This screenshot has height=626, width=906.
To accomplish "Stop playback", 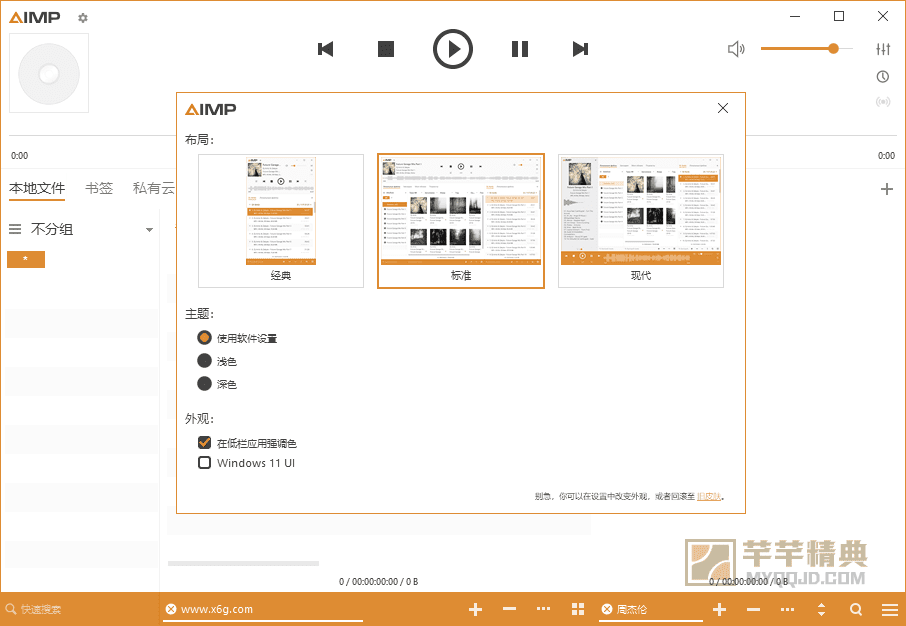I will (x=386, y=49).
